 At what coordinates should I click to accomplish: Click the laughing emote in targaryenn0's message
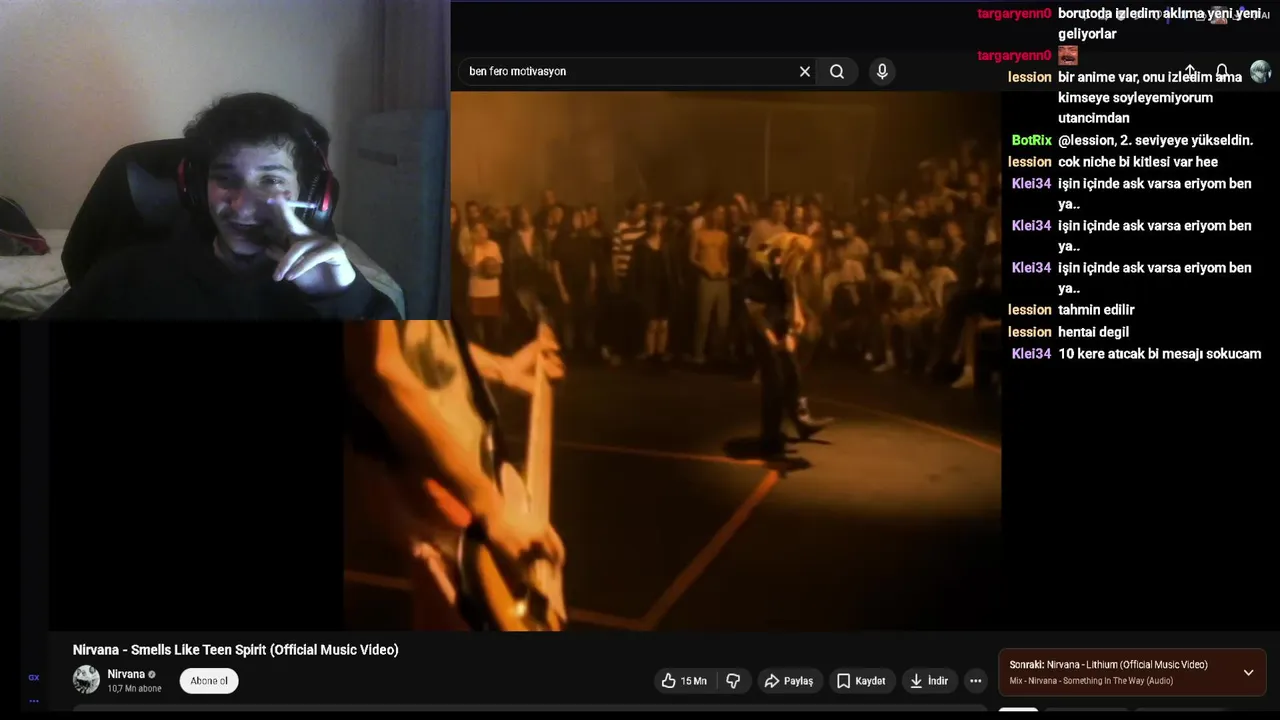pyautogui.click(x=1068, y=55)
